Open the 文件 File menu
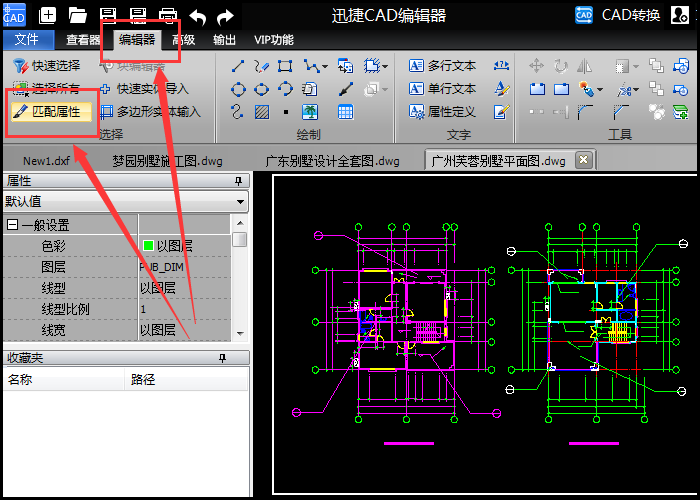 click(28, 40)
